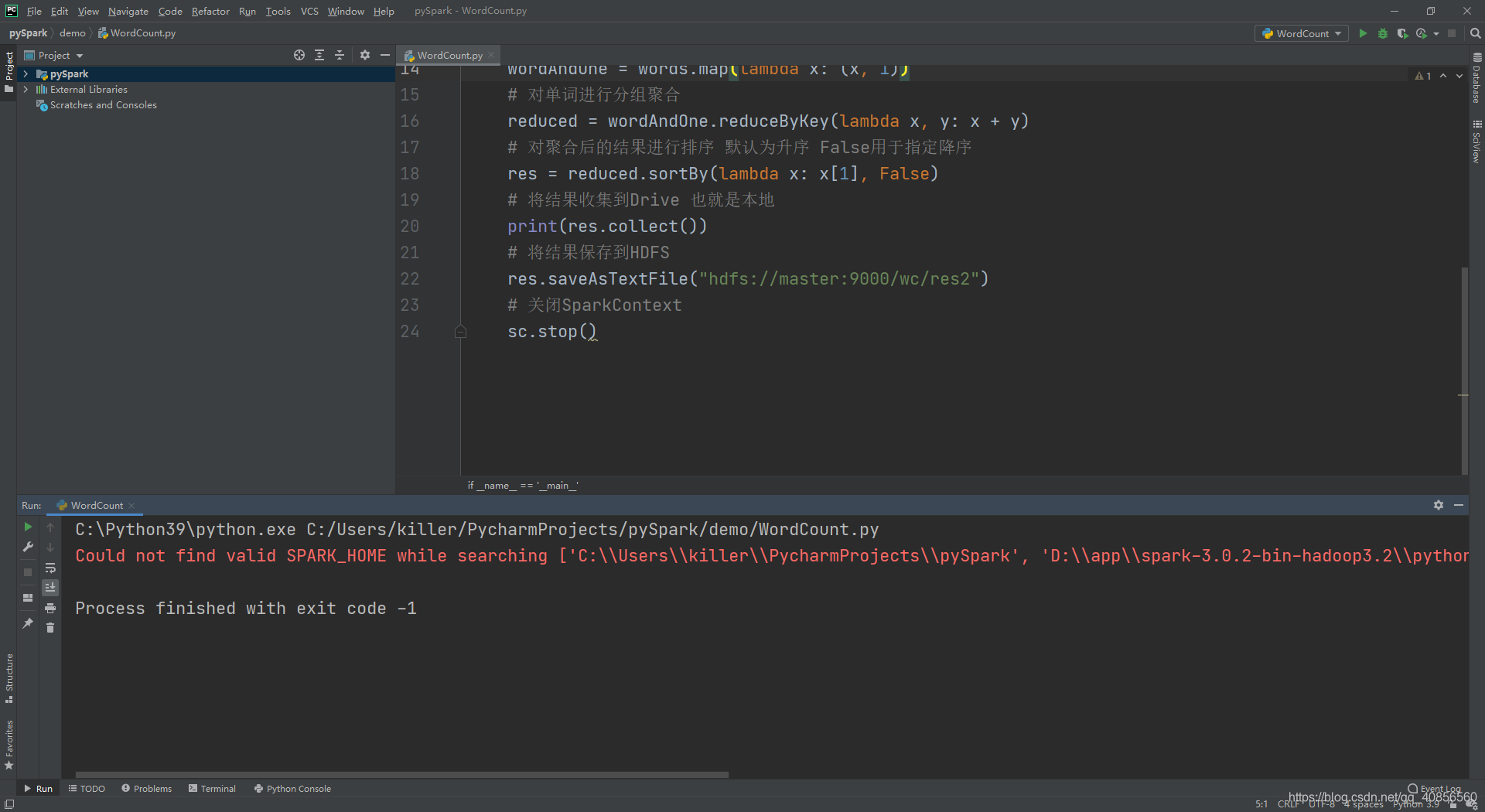
Task: Open the Problems tool window
Action: [146, 789]
